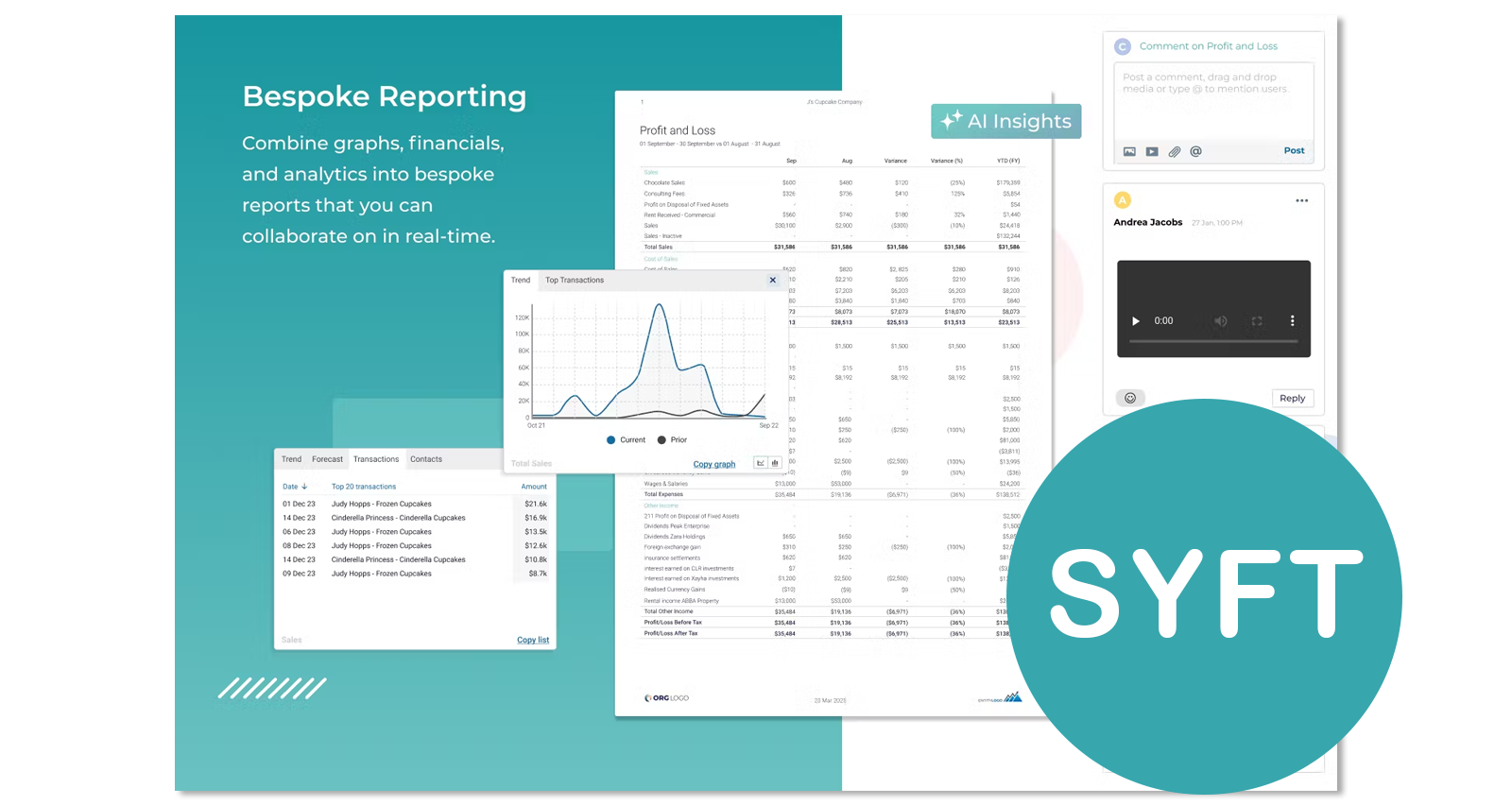The image size is (1512, 806).
Task: Open the Forecast tab
Action: click(x=328, y=459)
